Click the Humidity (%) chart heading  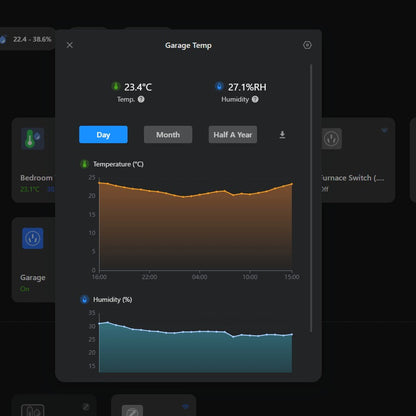click(x=112, y=299)
